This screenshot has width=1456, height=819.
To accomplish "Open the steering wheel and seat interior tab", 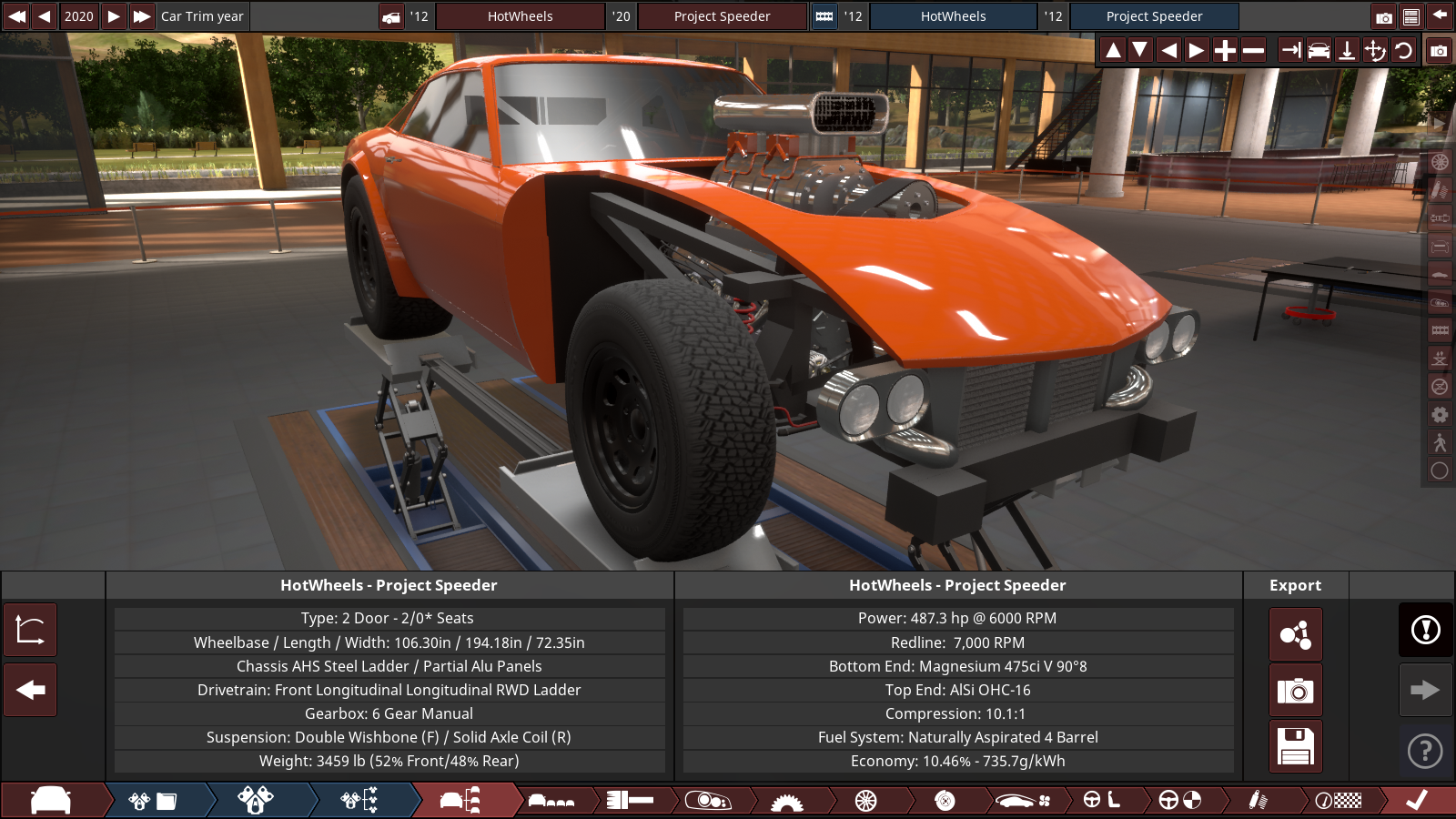I will coord(1102,801).
